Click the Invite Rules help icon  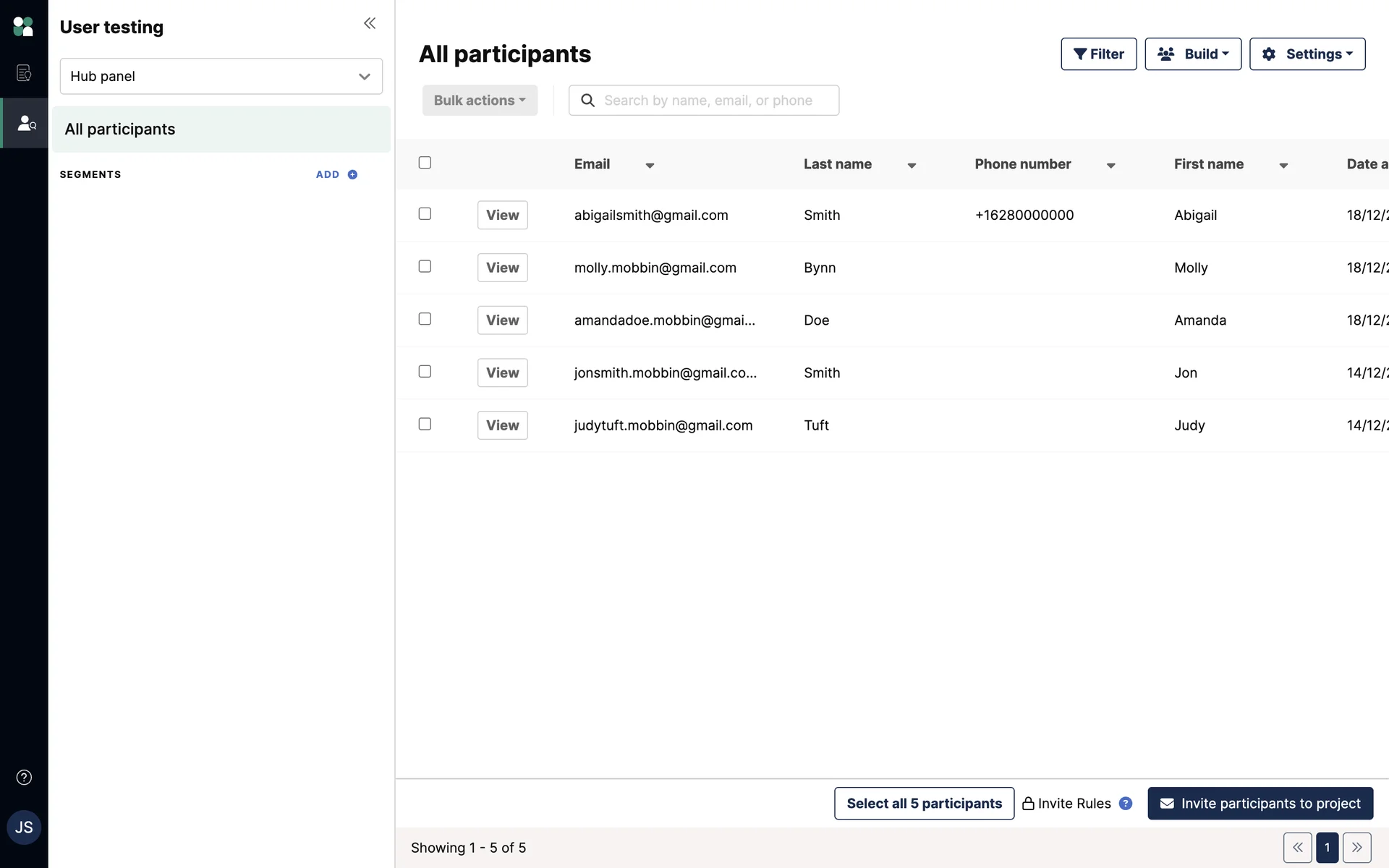tap(1126, 804)
